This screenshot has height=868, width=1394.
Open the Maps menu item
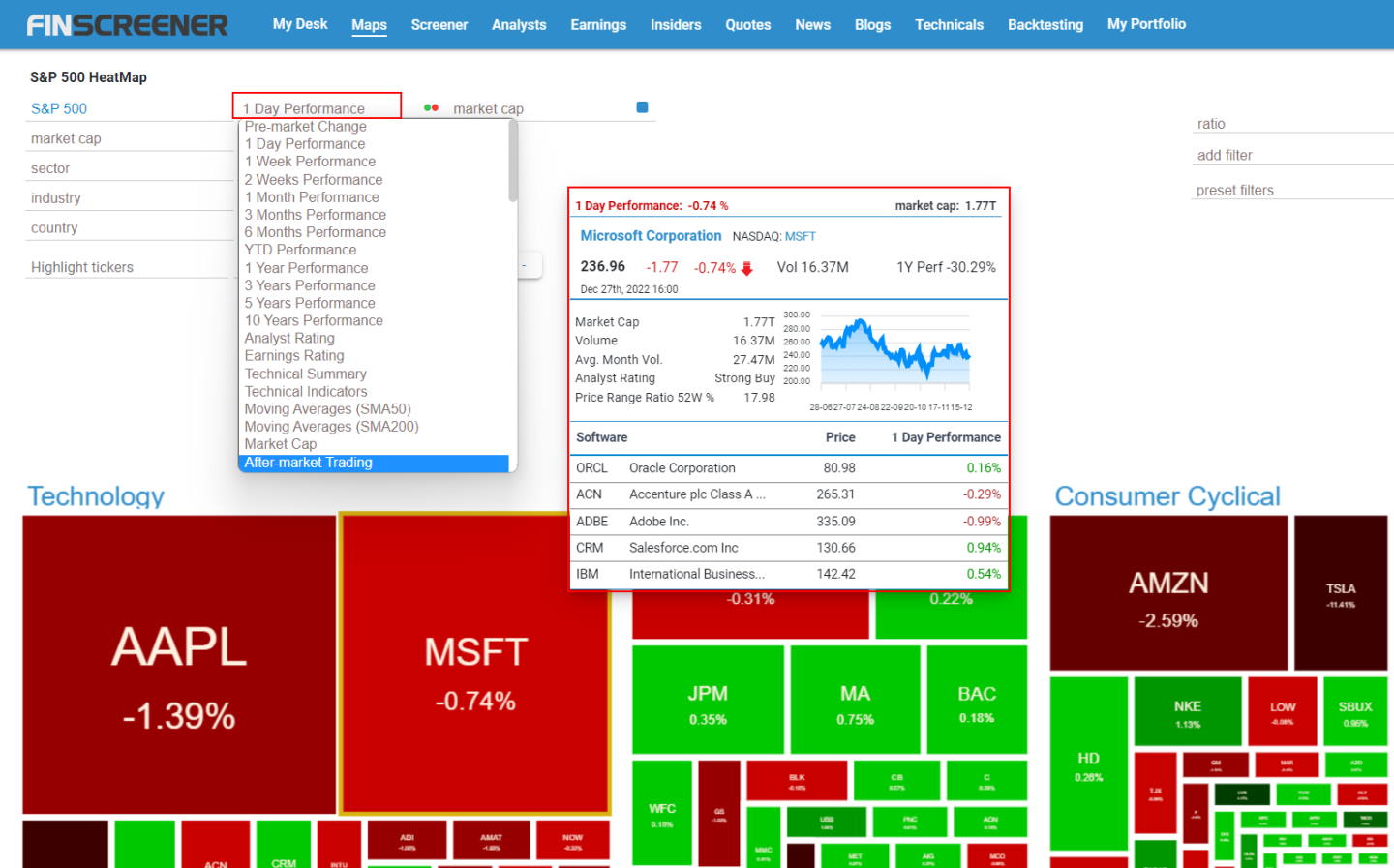369,25
